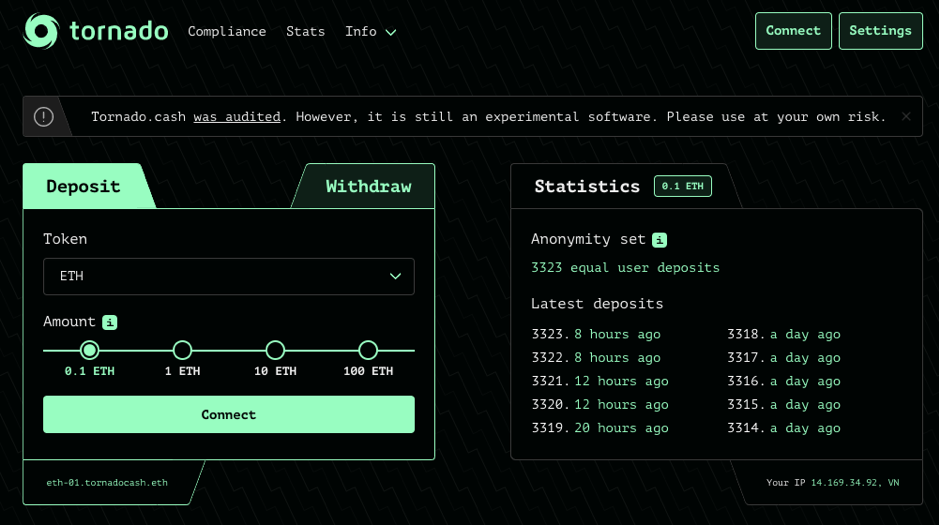Viewport: 939px width, 525px height.
Task: Select deposit 3317 from a day ago
Action: 784,357
